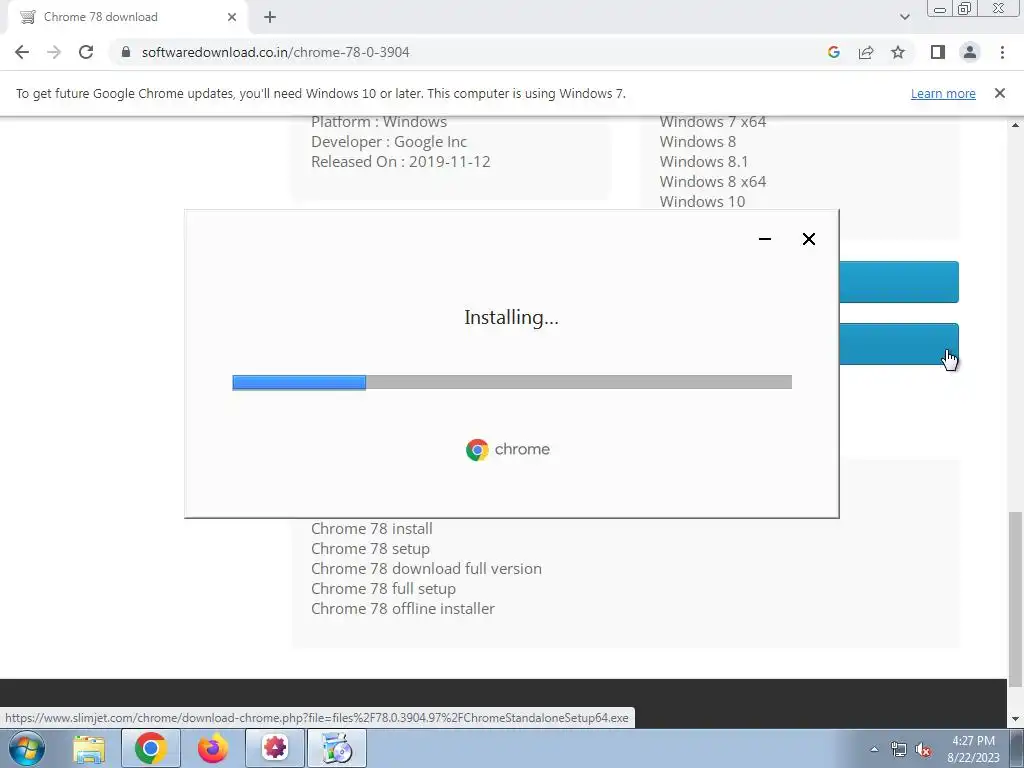Open Windows Explorer from taskbar
1024x768 pixels.
pyautogui.click(x=89, y=748)
